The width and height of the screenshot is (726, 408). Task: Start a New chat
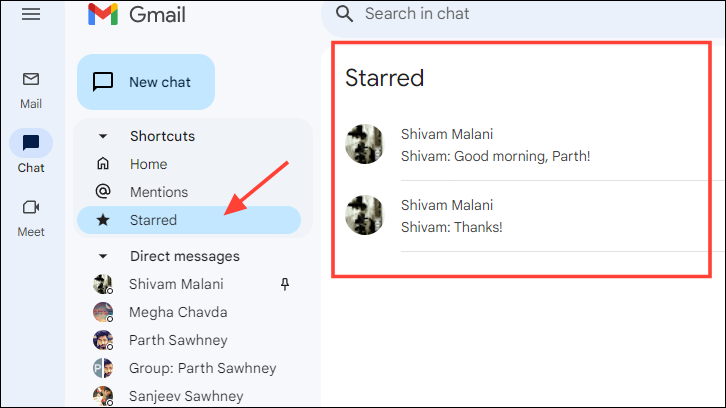click(146, 82)
